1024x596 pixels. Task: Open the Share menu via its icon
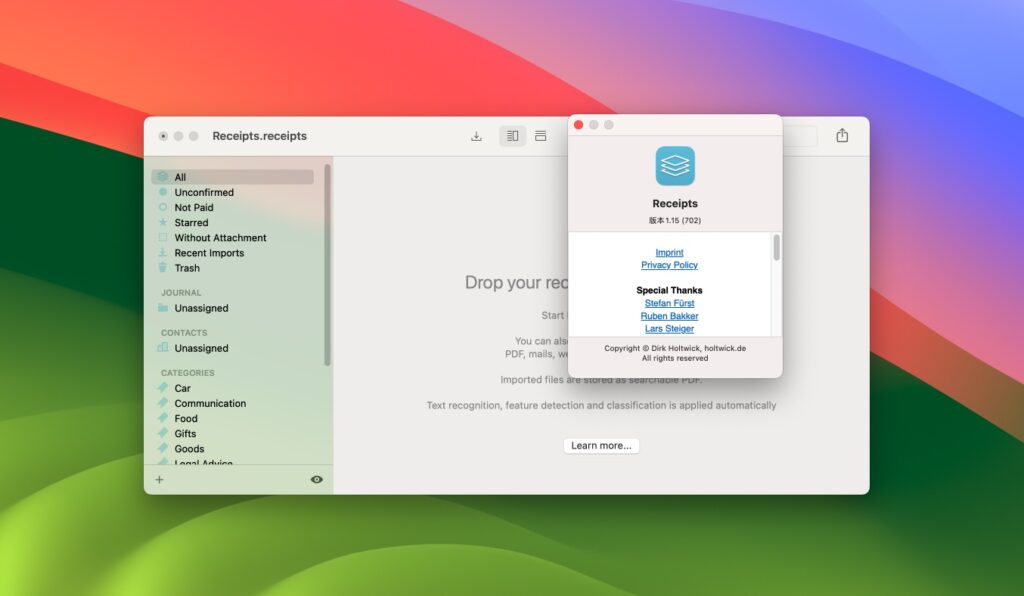click(x=843, y=133)
